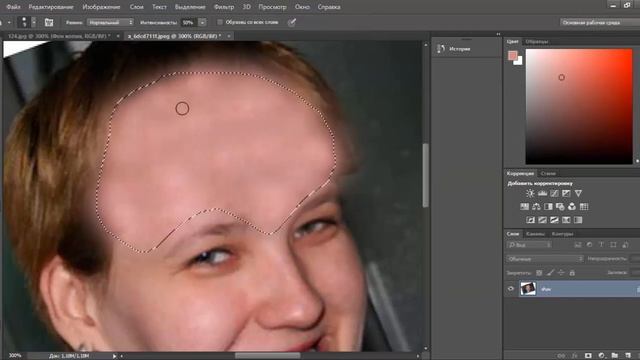640x360 pixels.
Task: Add a Black & White adjustment layer
Action: tap(548, 207)
